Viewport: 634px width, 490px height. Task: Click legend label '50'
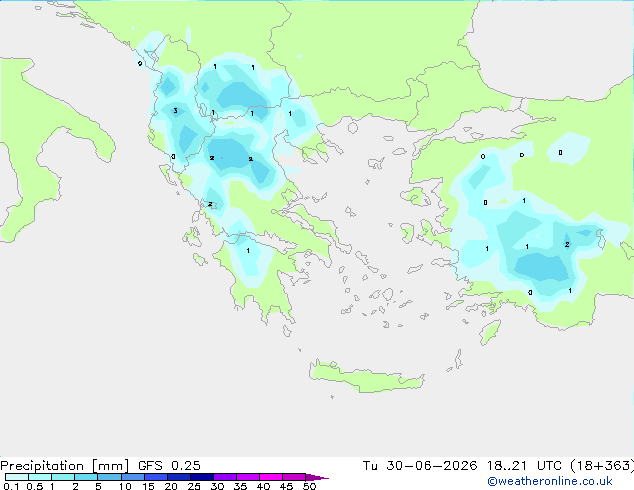309,486
